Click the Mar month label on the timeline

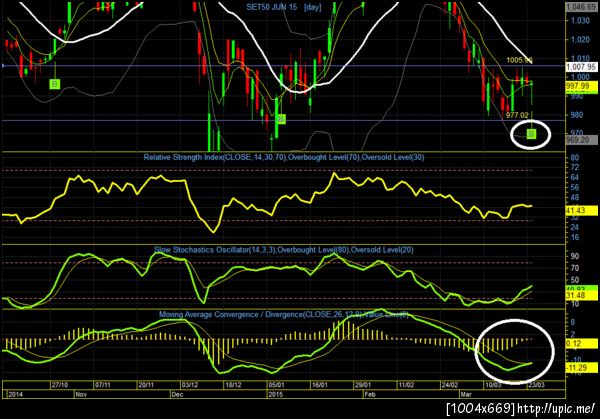[466, 394]
